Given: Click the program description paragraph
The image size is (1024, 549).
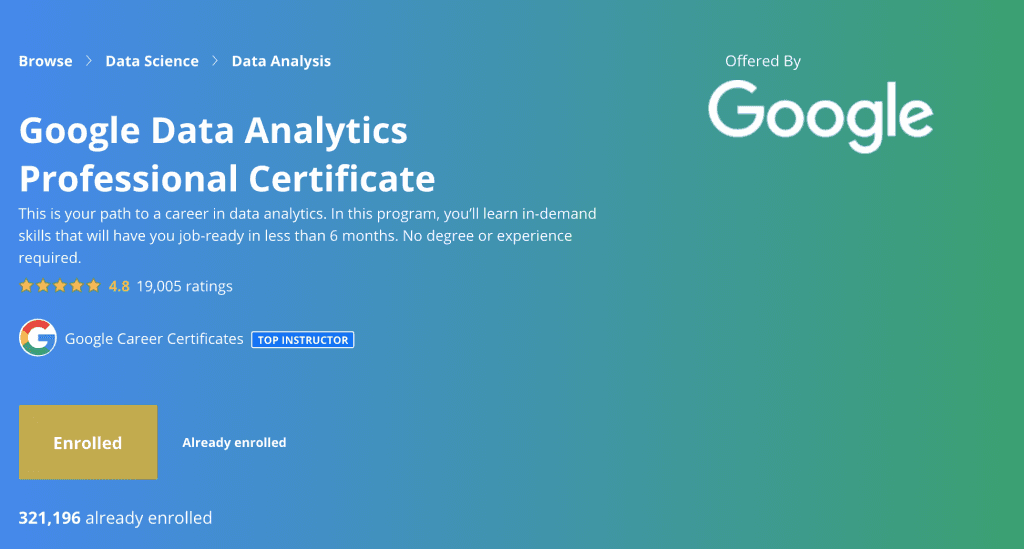Looking at the screenshot, I should pos(307,236).
